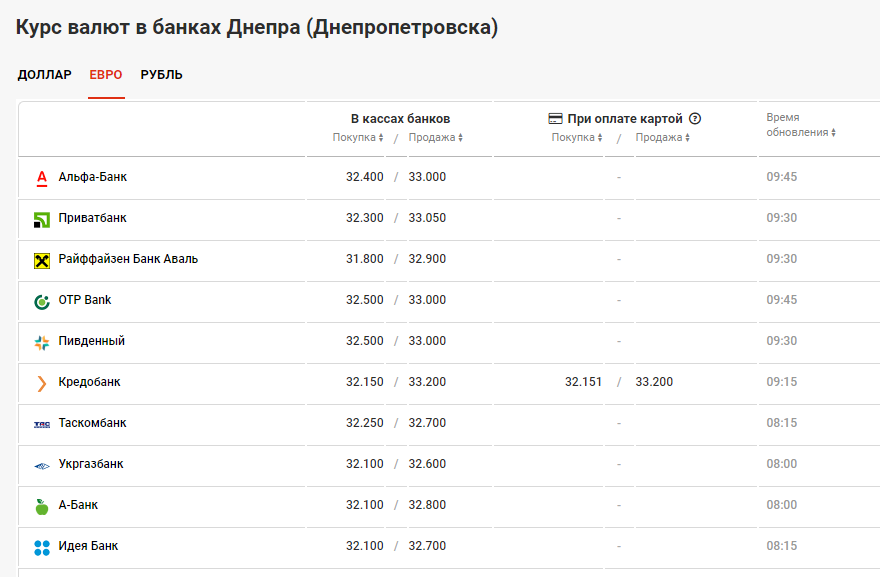Select the ЕВРО tab
Viewport: 880px width, 577px height.
[106, 75]
